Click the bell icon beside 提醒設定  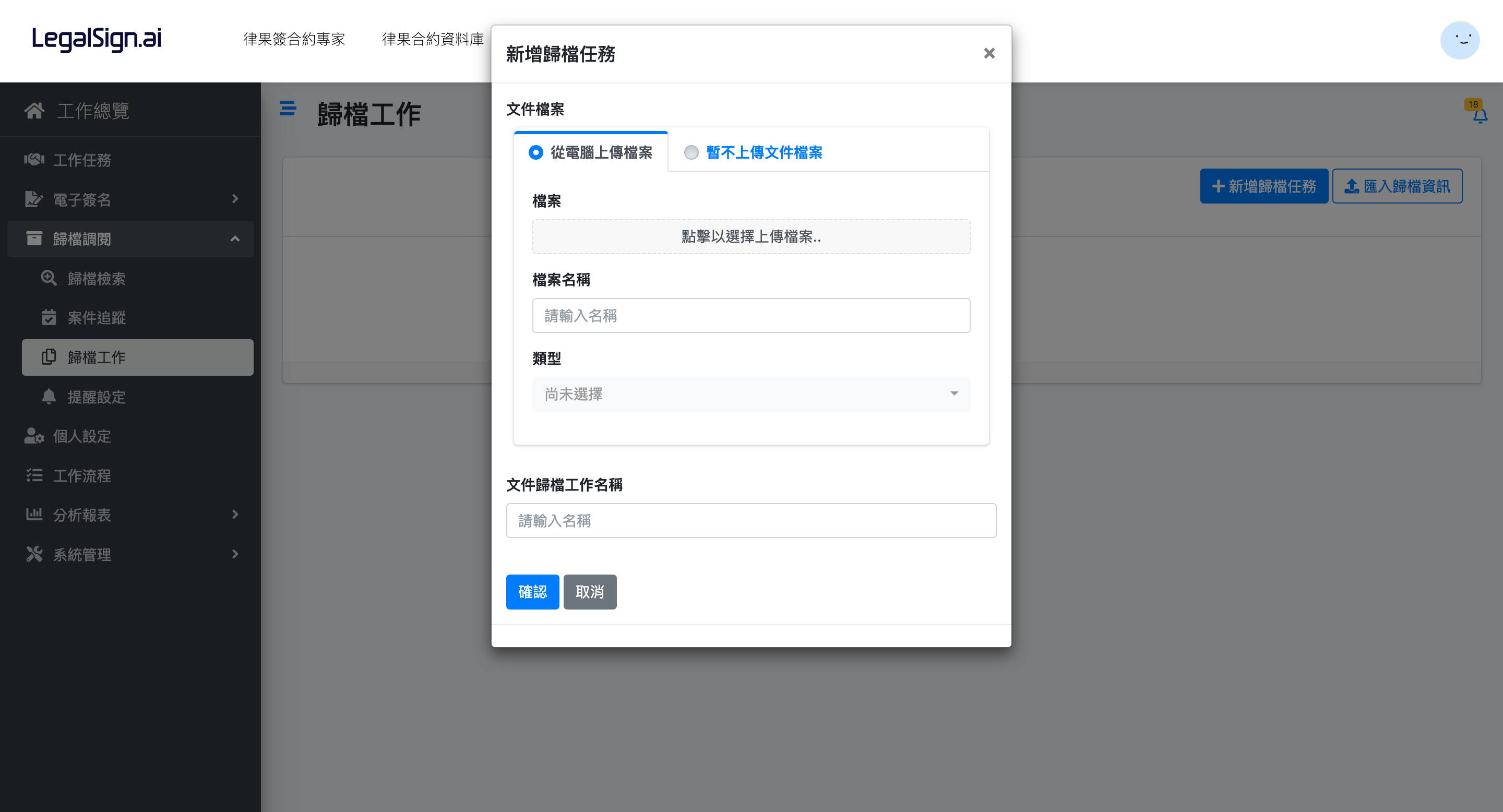point(49,396)
